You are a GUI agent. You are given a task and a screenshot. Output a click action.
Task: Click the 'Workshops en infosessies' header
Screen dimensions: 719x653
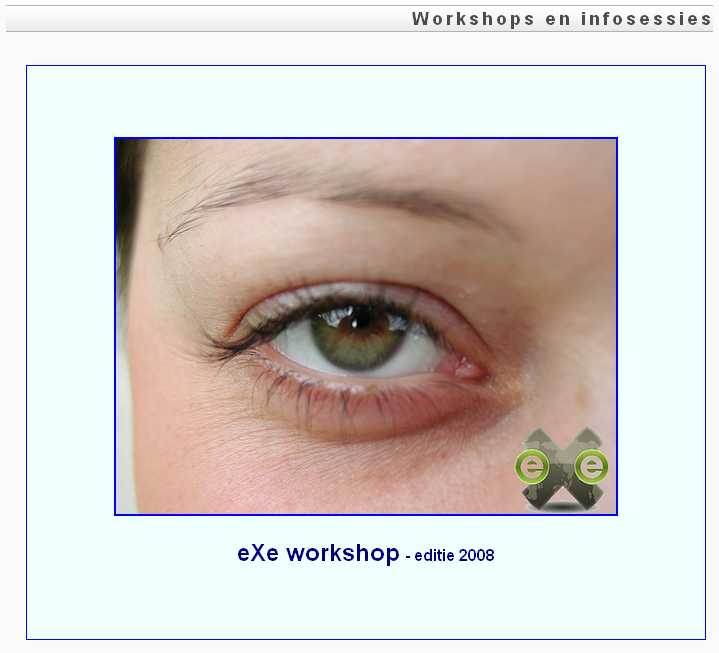[562, 19]
